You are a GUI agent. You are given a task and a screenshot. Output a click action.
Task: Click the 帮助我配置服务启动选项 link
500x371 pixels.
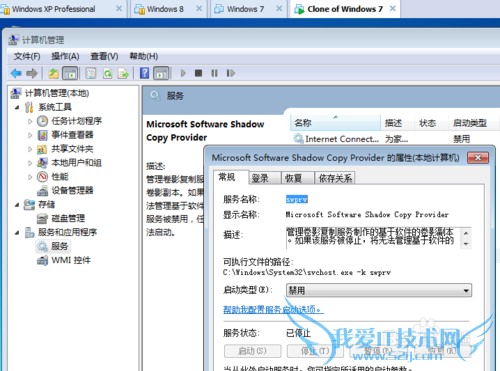point(273,310)
